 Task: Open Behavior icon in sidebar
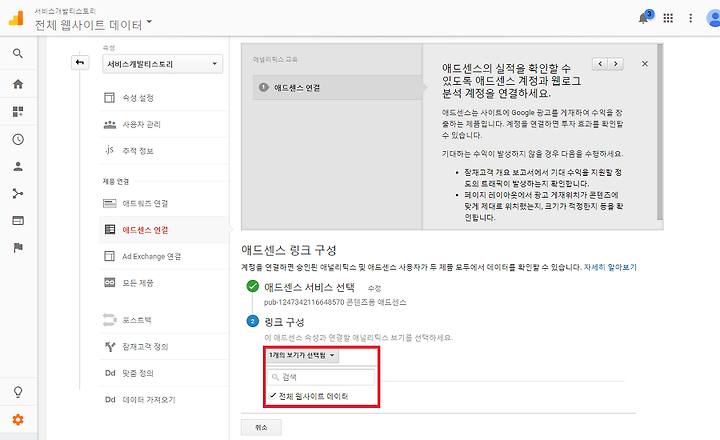click(x=18, y=221)
